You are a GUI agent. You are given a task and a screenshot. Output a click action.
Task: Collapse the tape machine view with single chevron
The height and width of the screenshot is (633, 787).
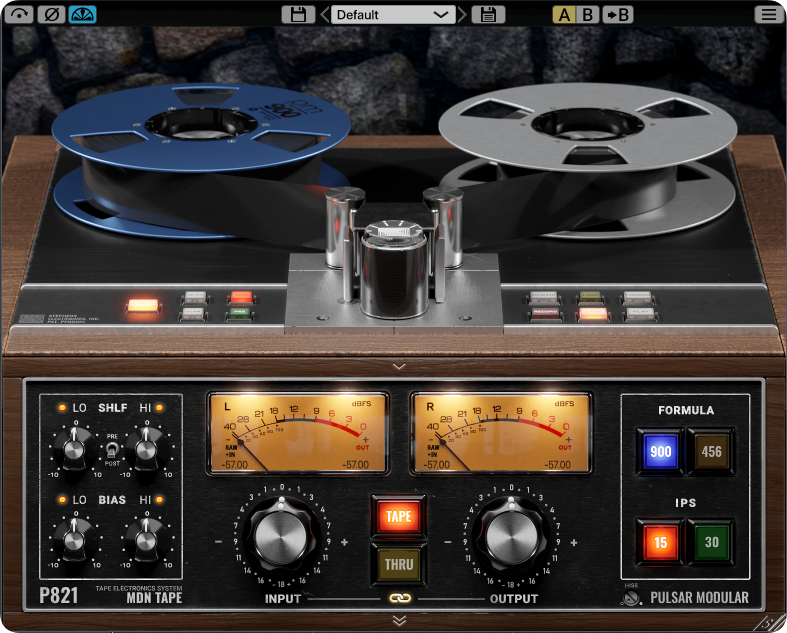399,366
